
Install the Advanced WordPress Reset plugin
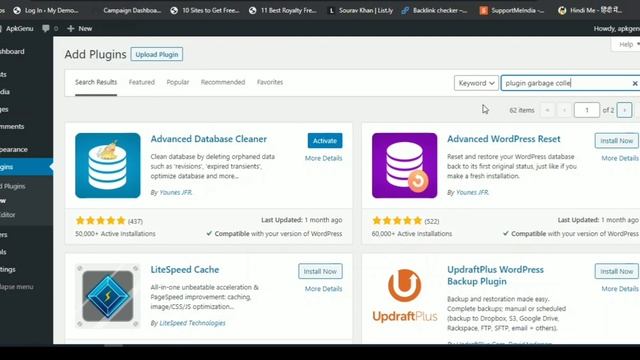coord(616,140)
